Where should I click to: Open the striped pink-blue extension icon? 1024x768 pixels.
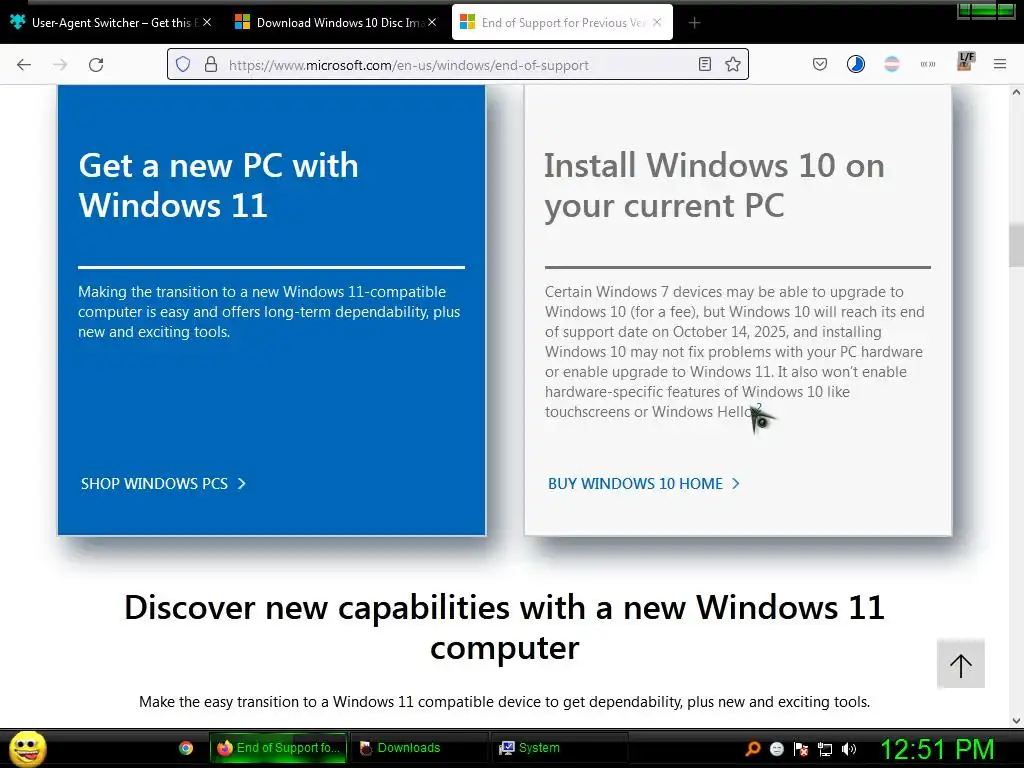coord(891,64)
